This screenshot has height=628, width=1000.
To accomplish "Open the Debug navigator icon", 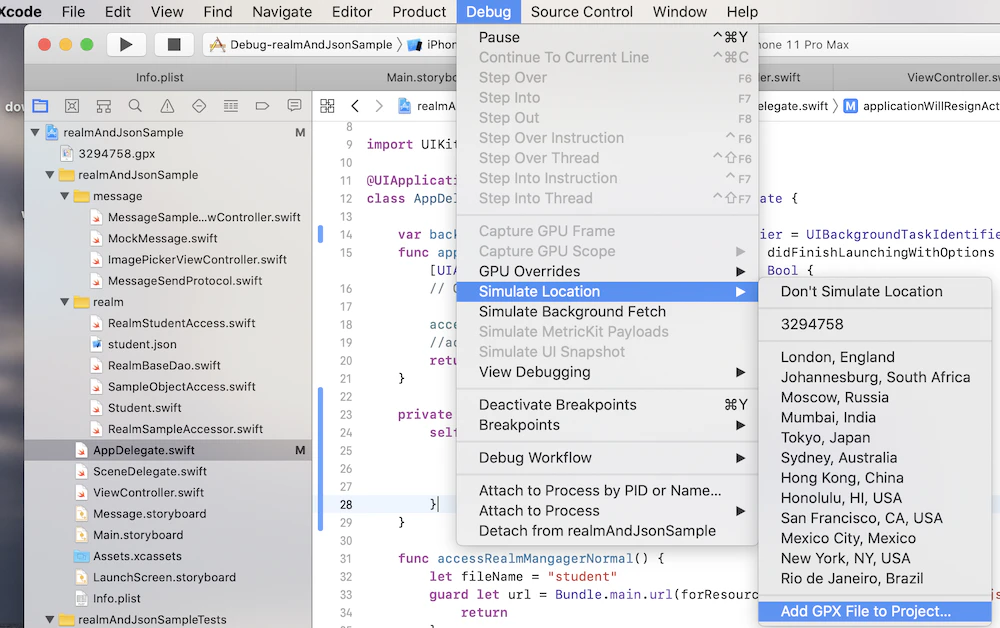I will 231,106.
